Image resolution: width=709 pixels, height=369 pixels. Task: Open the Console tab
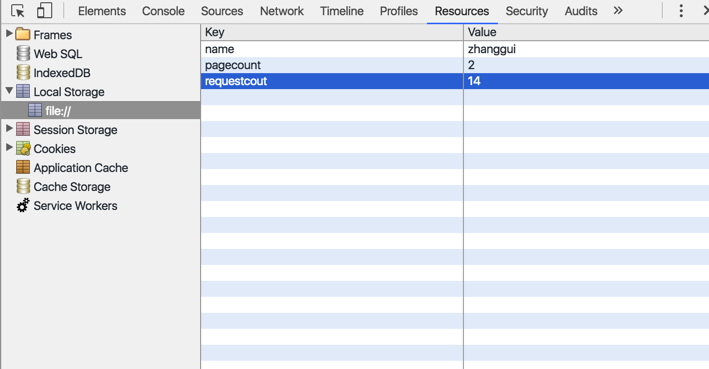tap(163, 11)
